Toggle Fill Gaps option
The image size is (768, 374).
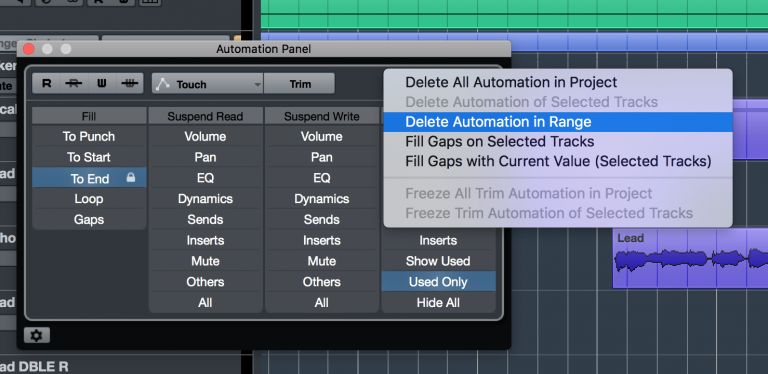[x=89, y=219]
